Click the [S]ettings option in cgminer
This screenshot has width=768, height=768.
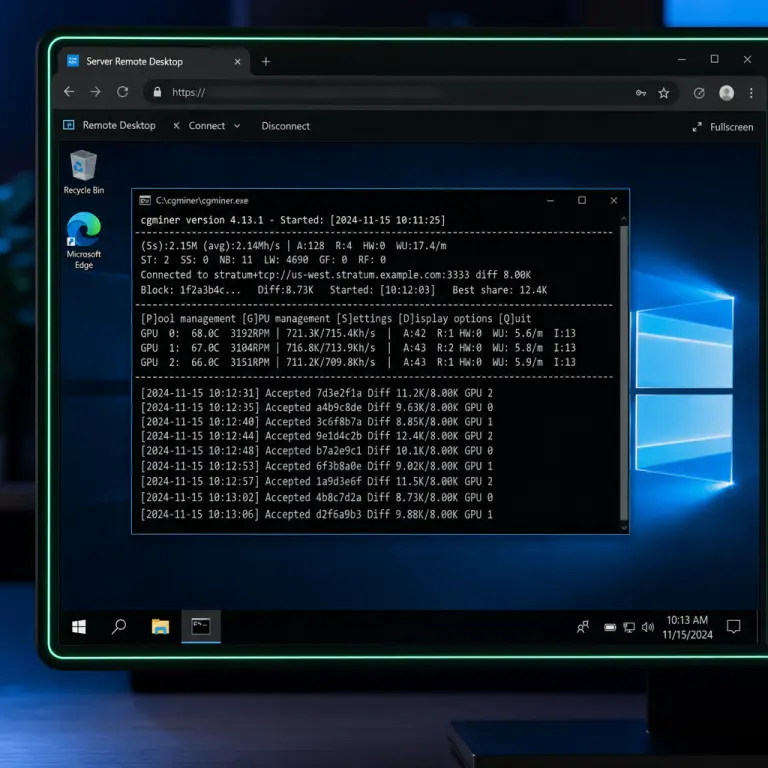[364, 318]
